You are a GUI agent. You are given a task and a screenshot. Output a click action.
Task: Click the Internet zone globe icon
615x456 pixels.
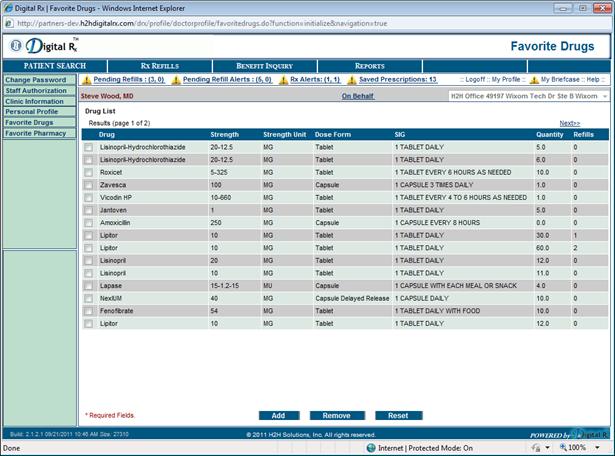click(x=370, y=448)
